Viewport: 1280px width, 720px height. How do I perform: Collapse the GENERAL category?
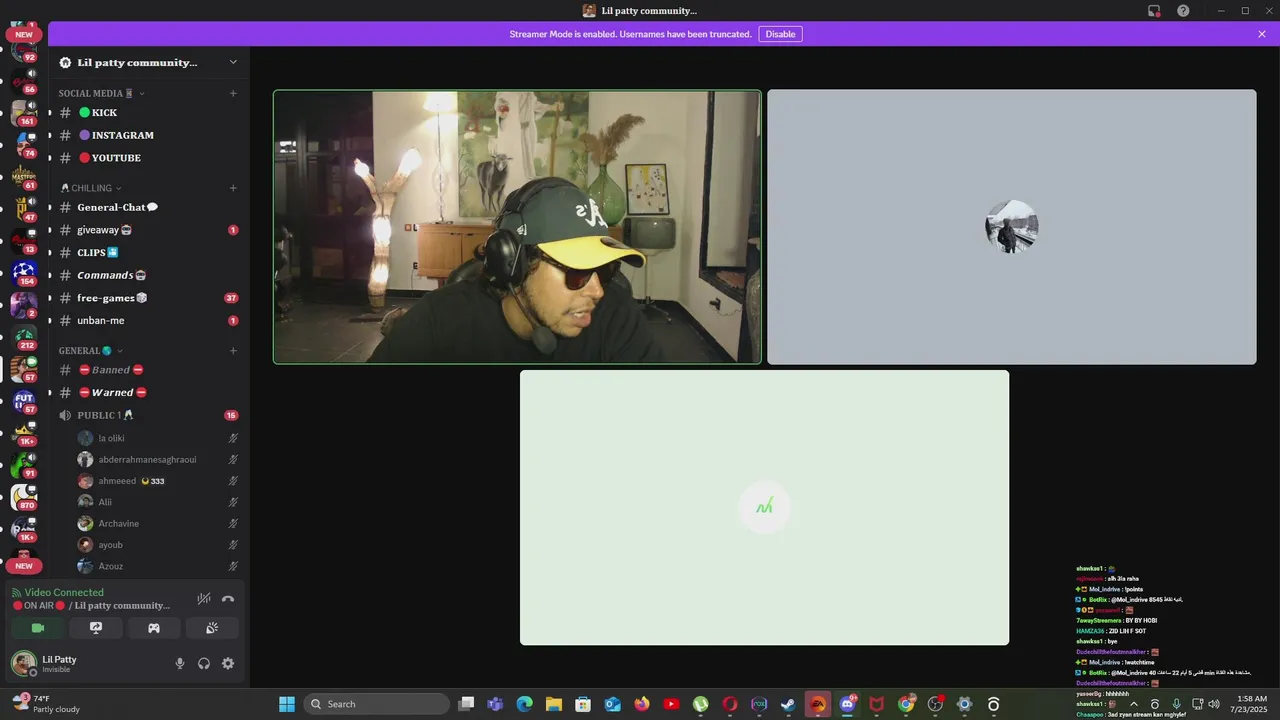91,351
